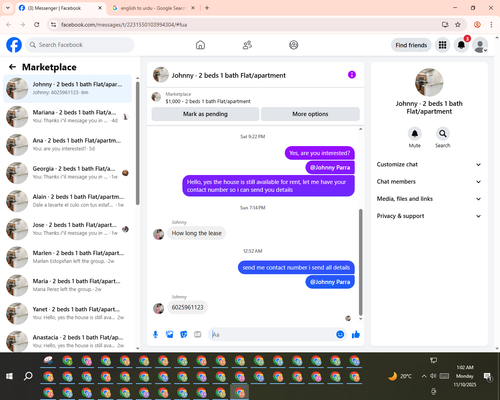Go to the Home feed icon

(200, 45)
